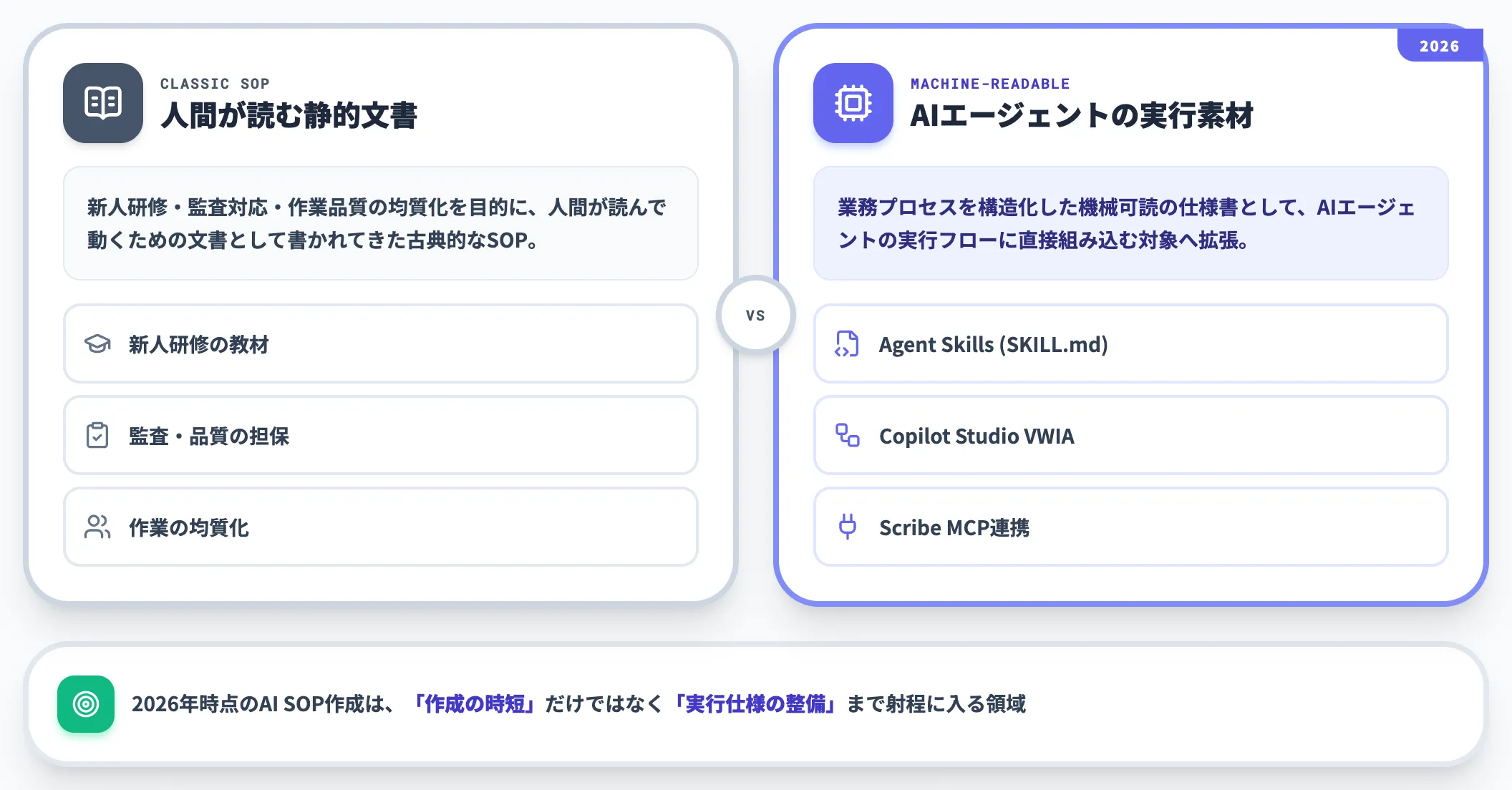1512x790 pixels.
Task: Click the MACHINE-READABLE label
Action: (x=990, y=84)
